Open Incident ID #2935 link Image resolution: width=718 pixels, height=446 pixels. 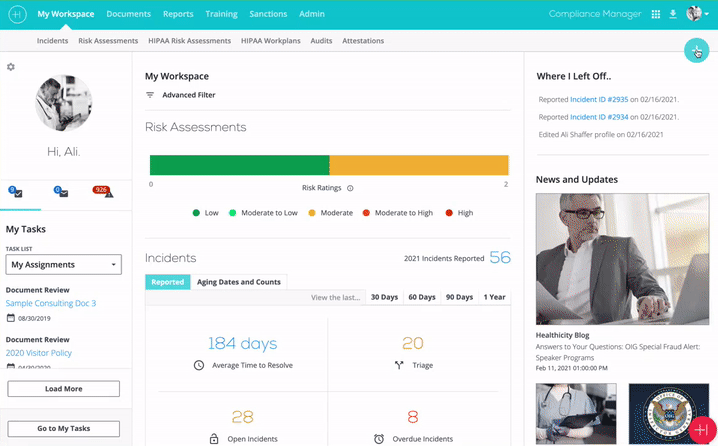pyautogui.click(x=599, y=100)
